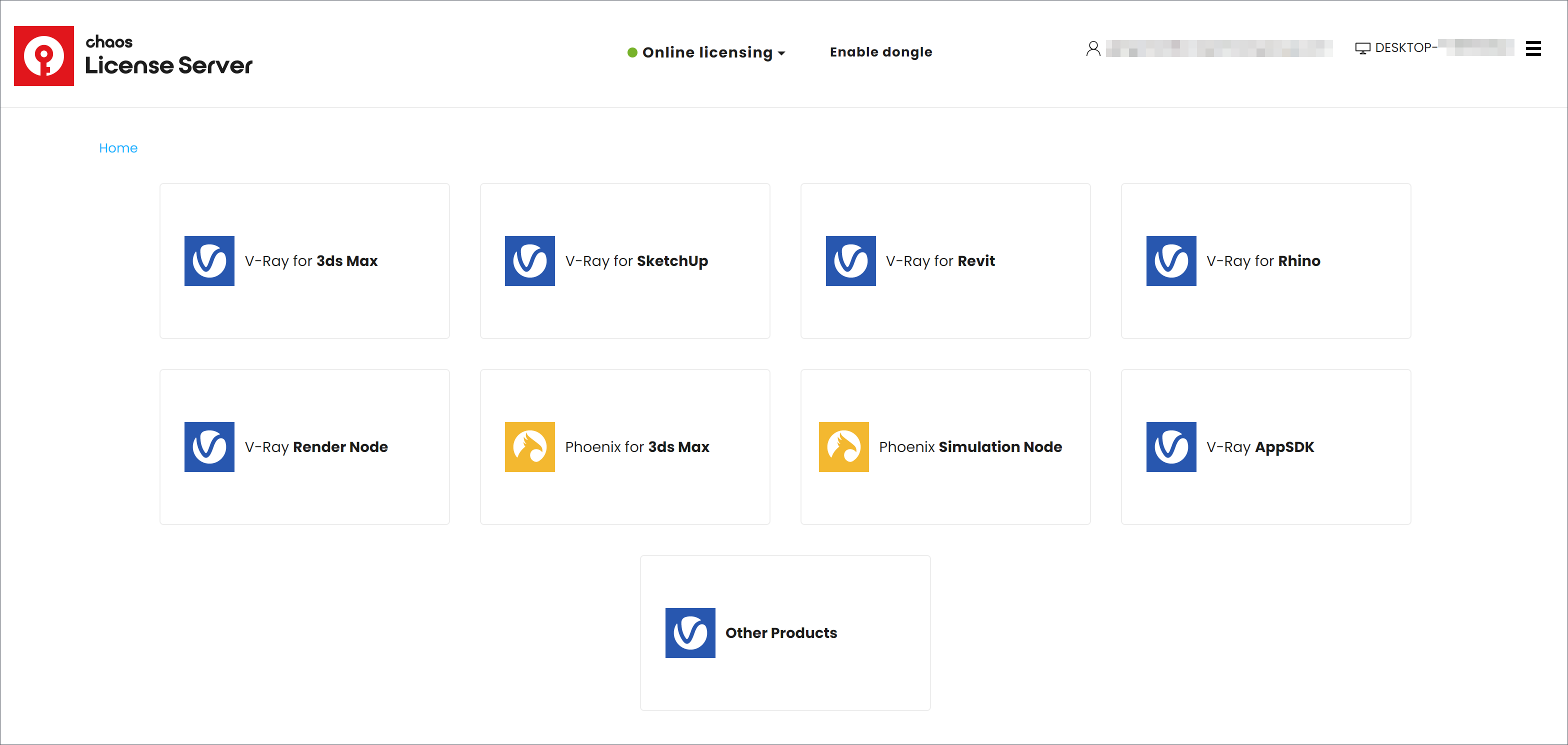1568x745 pixels.
Task: Click the V-Ray Render Node icon
Action: [x=209, y=447]
